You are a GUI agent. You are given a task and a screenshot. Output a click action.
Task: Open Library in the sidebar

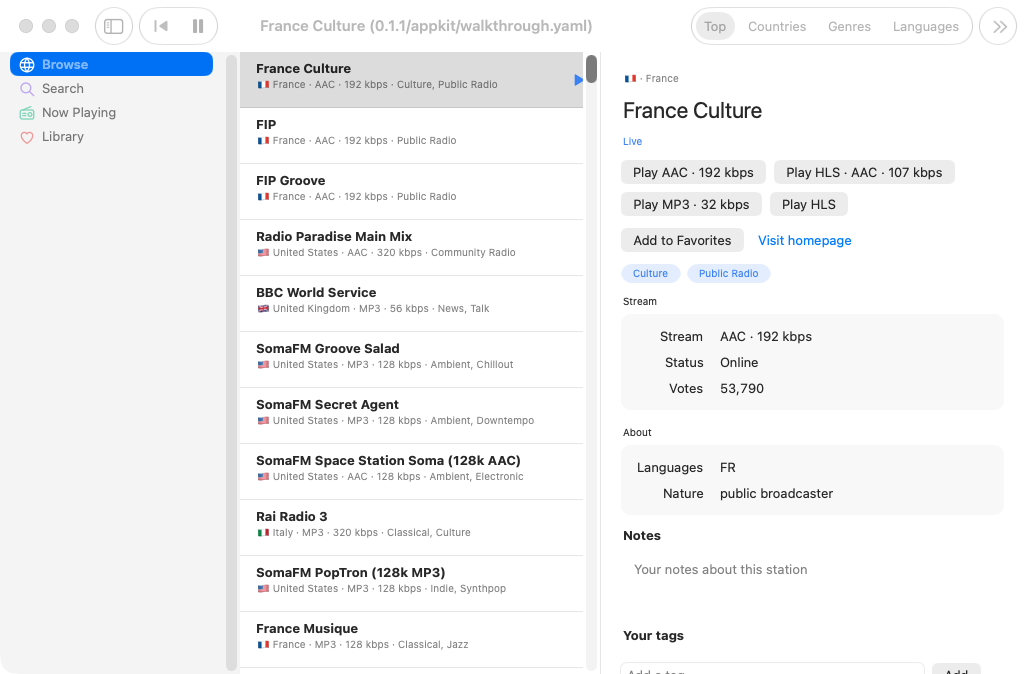point(112,136)
